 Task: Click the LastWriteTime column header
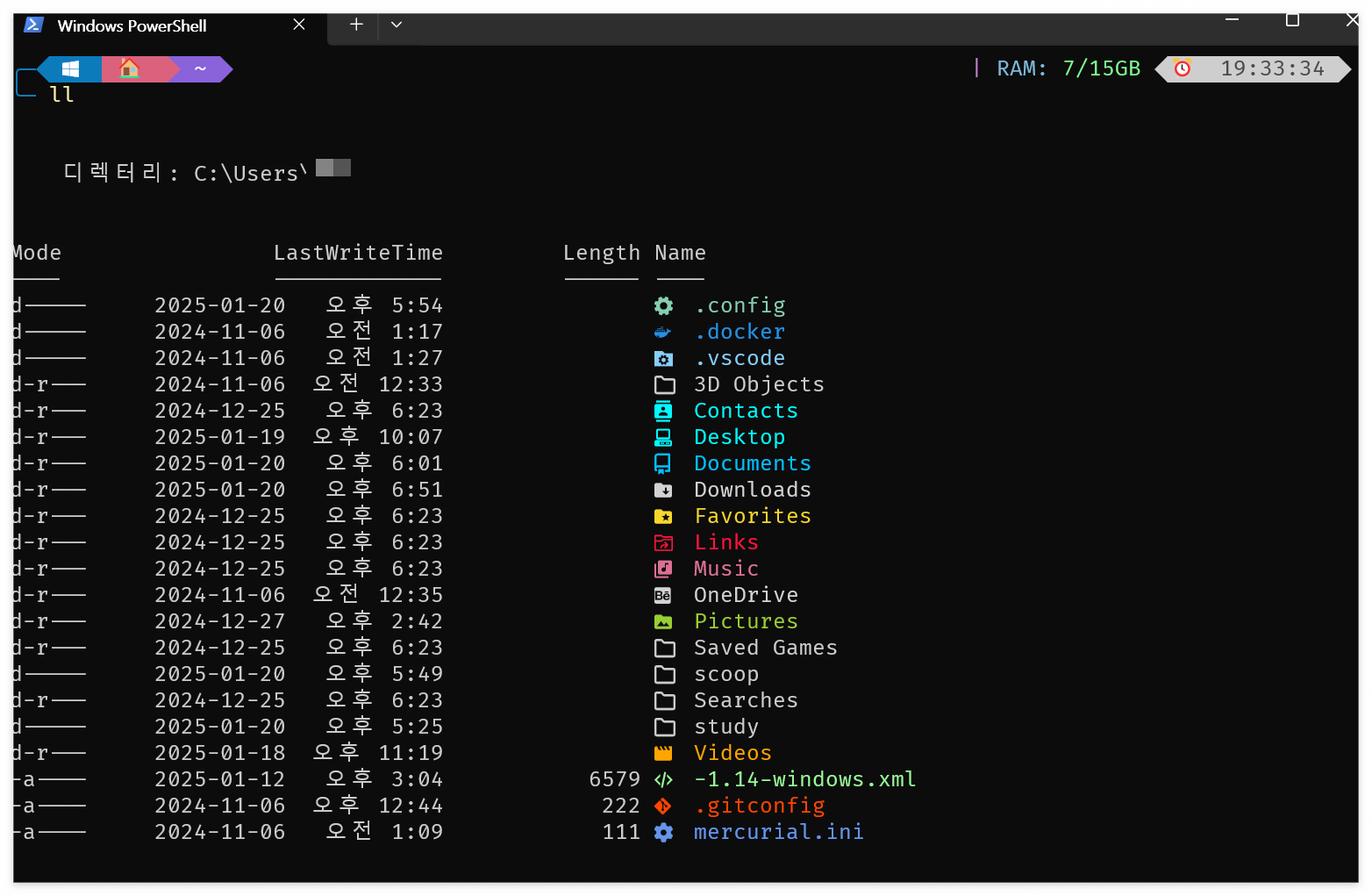[358, 253]
